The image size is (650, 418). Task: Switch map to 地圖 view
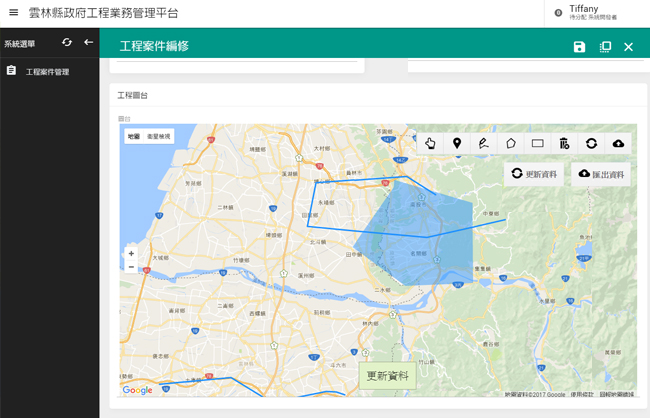[x=134, y=136]
